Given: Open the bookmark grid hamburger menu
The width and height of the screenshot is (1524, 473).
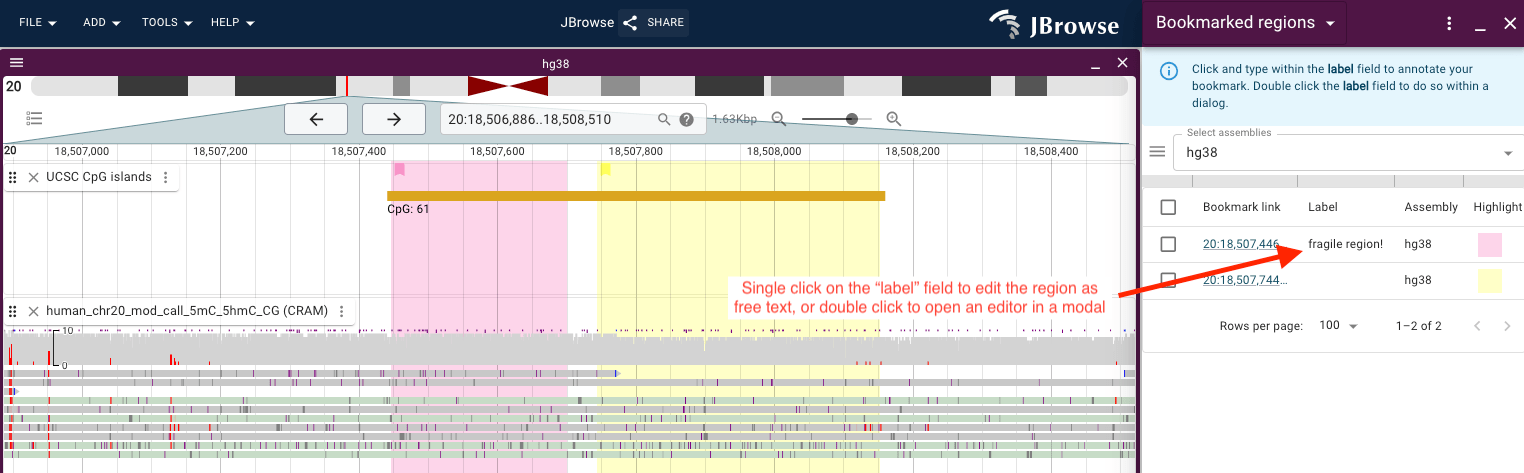Looking at the screenshot, I should click(x=1157, y=152).
